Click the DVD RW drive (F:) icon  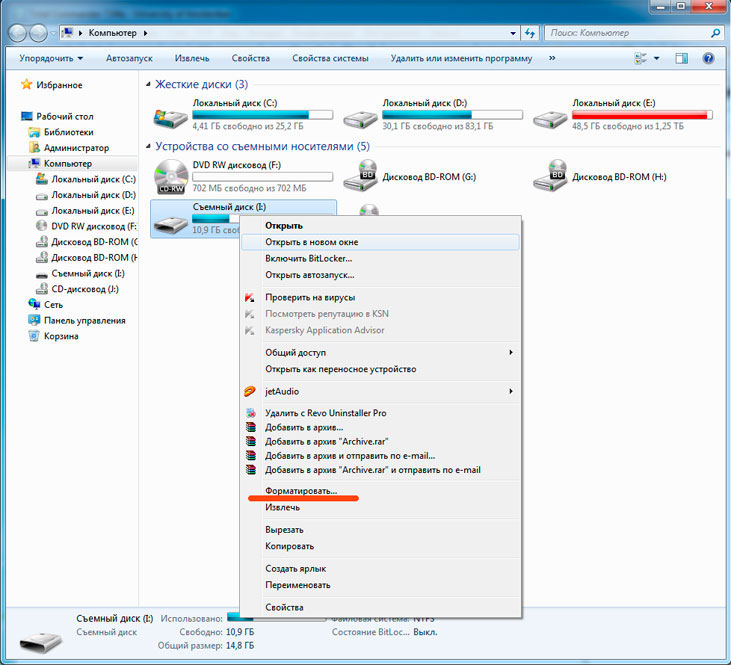coord(170,177)
